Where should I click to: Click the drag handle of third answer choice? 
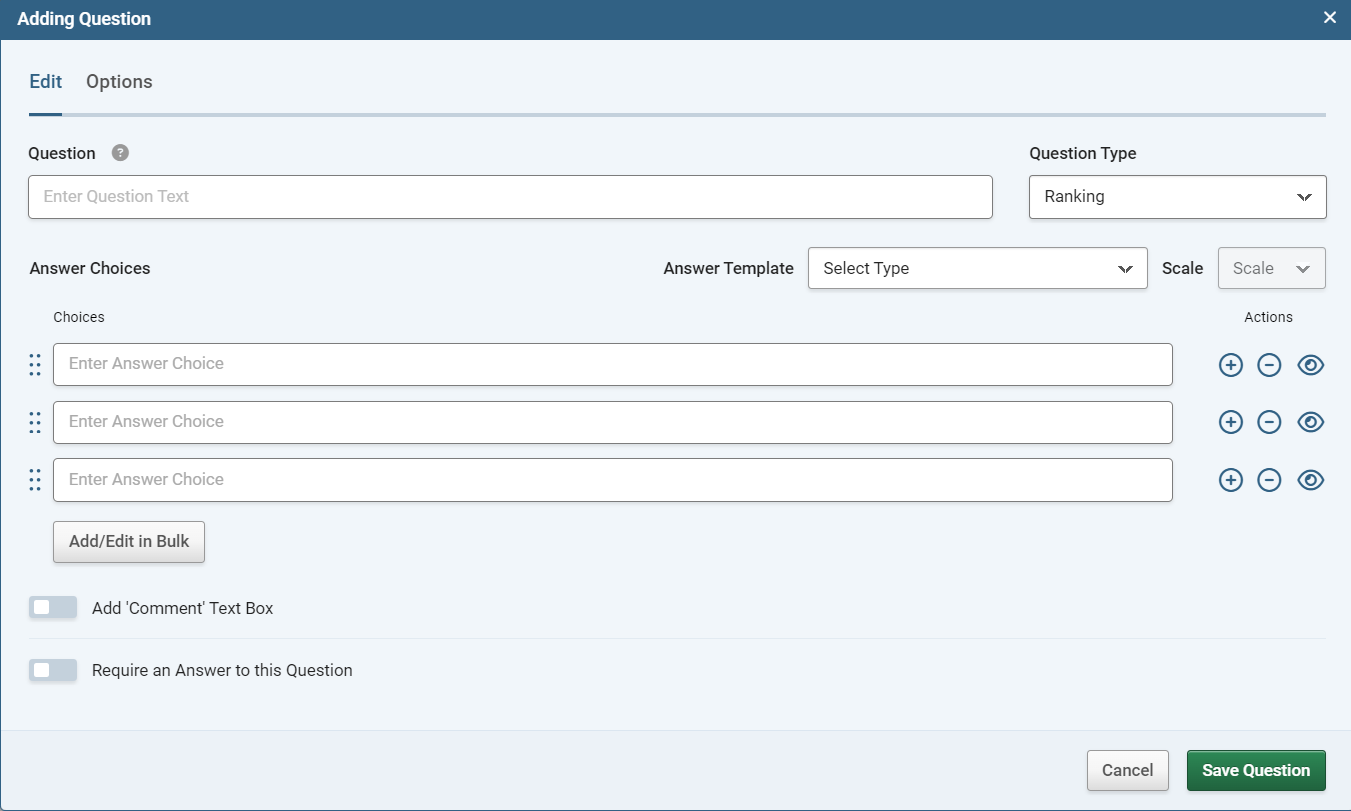[35, 481]
